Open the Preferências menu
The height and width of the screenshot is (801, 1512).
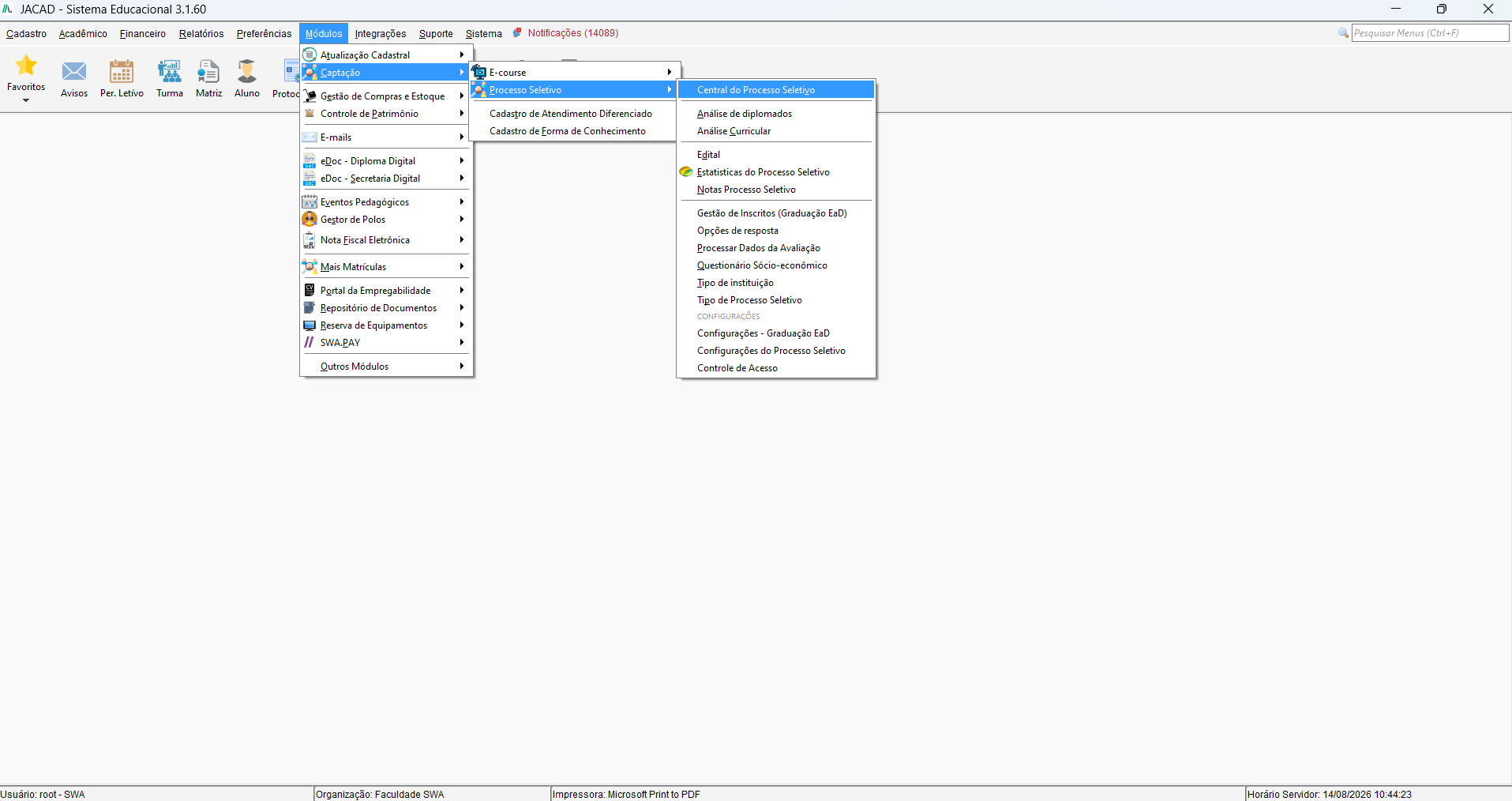(x=264, y=34)
